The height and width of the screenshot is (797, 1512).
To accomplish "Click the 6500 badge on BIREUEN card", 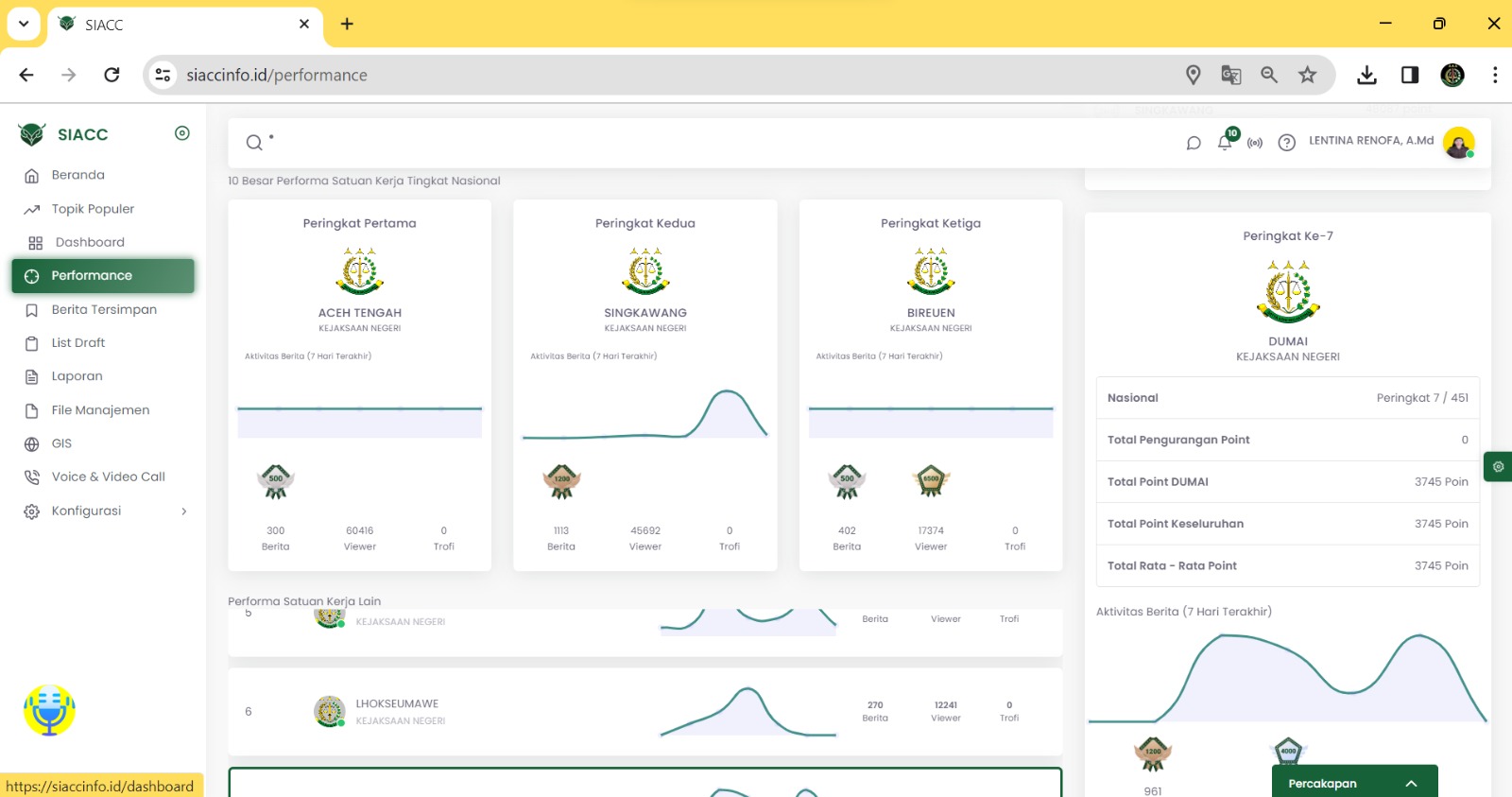I will [931, 481].
